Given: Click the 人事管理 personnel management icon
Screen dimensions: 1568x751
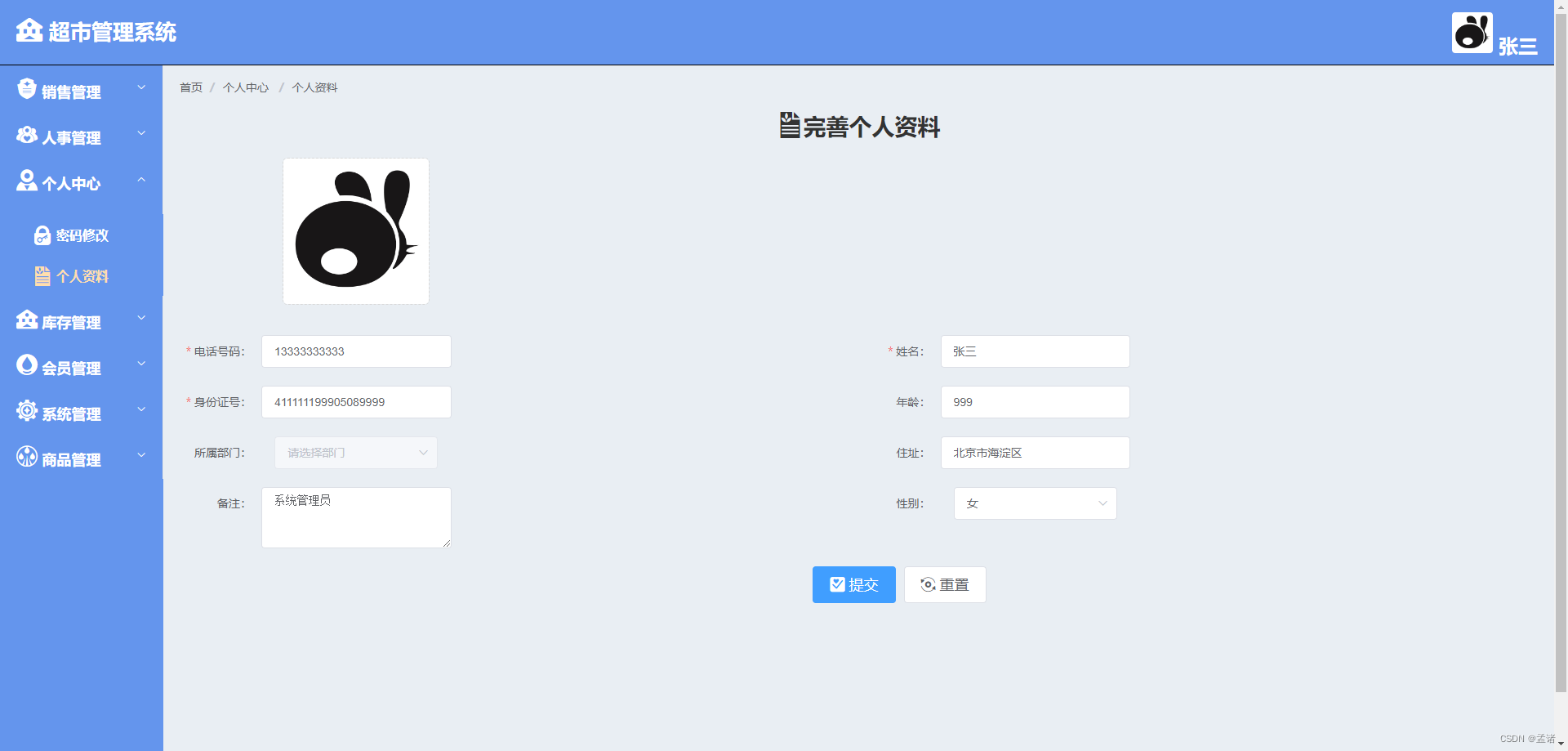Looking at the screenshot, I should coord(26,136).
